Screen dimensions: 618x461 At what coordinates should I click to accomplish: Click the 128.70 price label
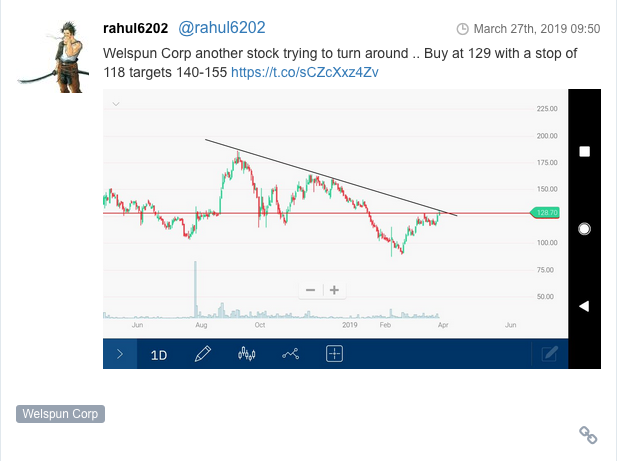click(x=545, y=213)
